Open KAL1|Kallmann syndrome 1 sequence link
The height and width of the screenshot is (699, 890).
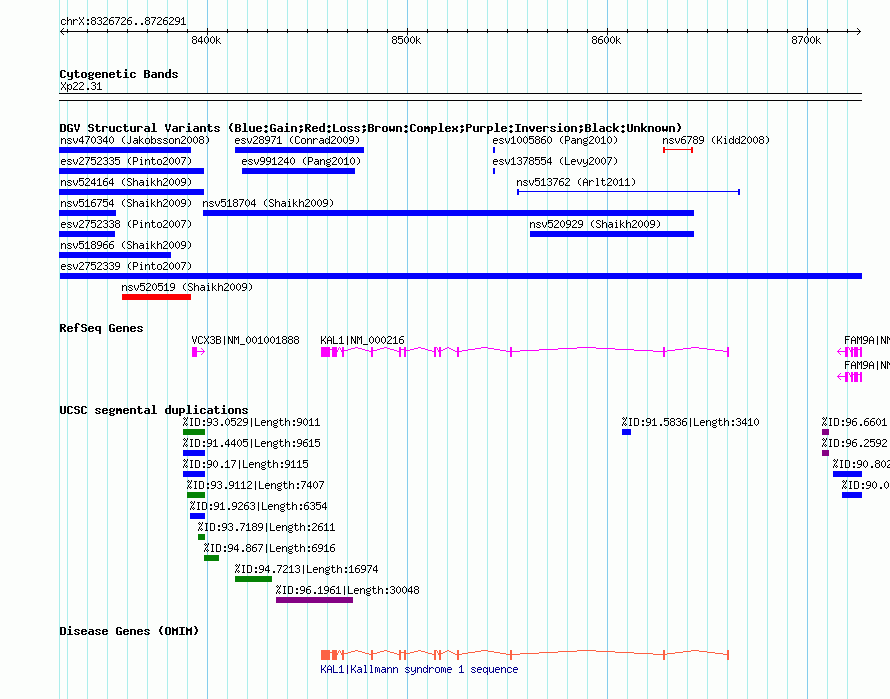(419, 669)
